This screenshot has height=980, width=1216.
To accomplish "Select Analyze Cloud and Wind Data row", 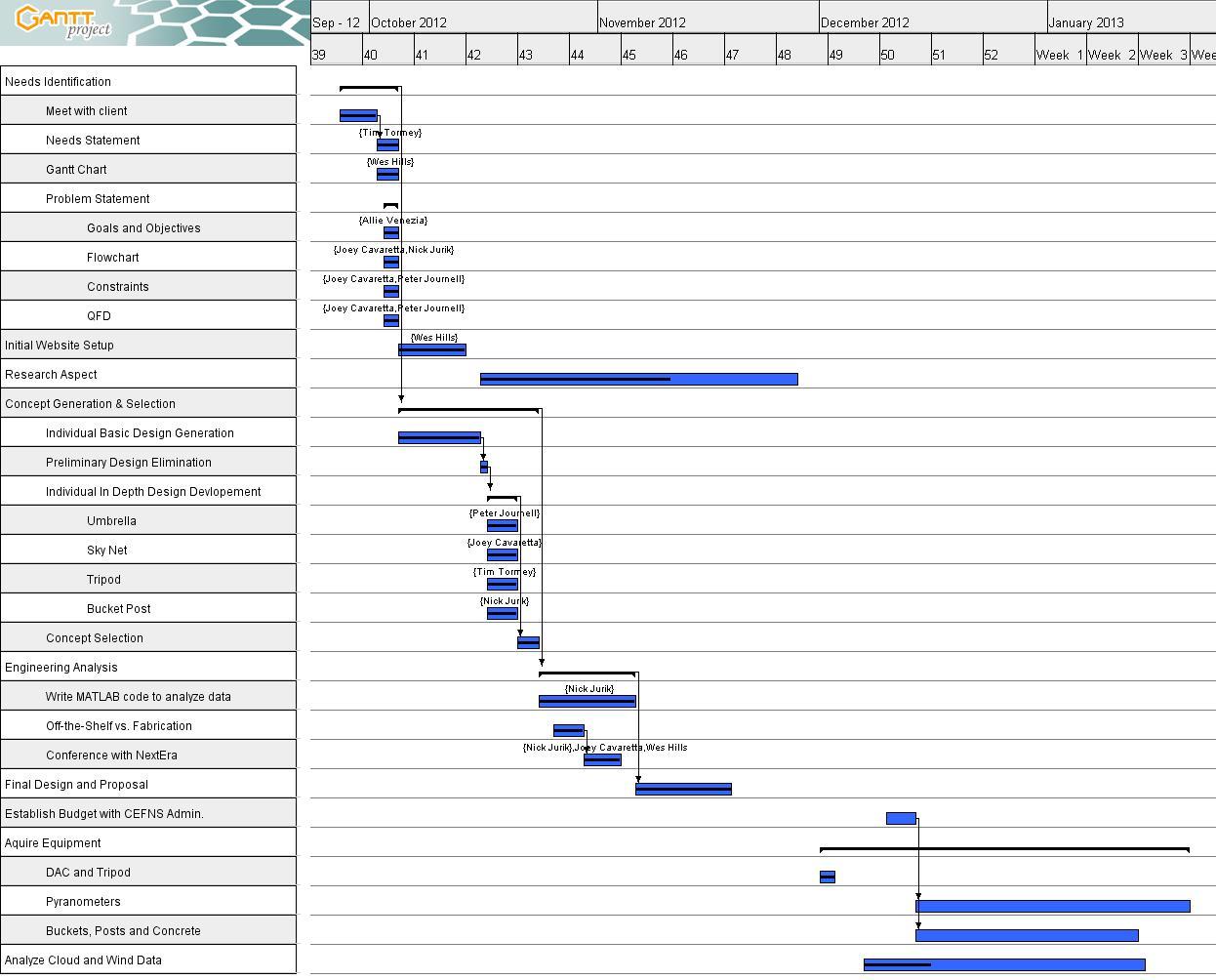I will tap(148, 960).
